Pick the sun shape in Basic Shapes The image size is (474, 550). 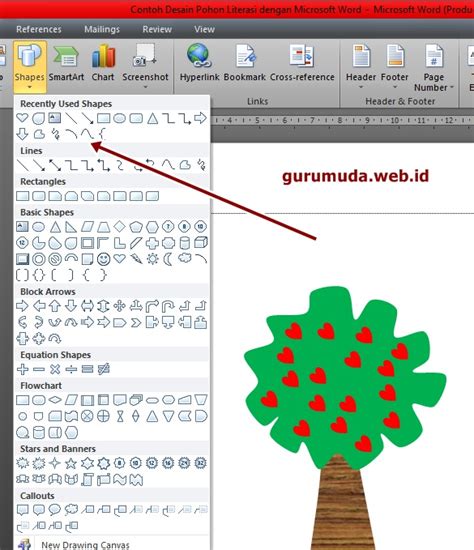(152, 259)
